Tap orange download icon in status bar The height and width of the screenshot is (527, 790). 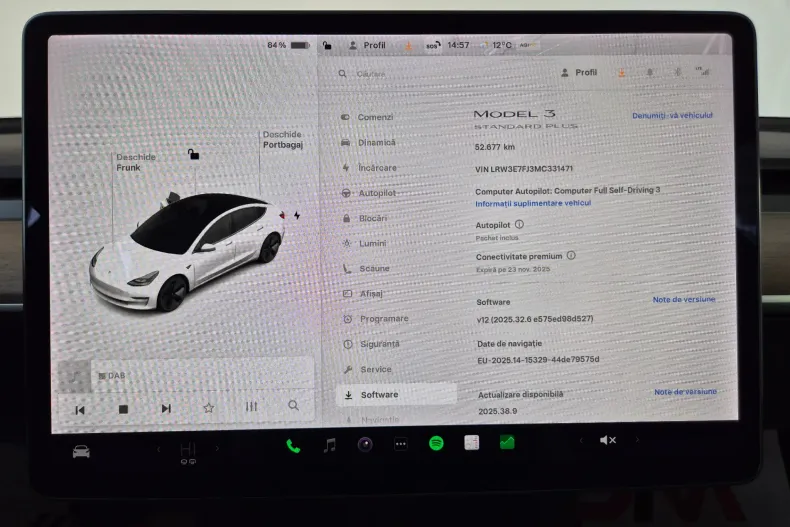coord(409,46)
